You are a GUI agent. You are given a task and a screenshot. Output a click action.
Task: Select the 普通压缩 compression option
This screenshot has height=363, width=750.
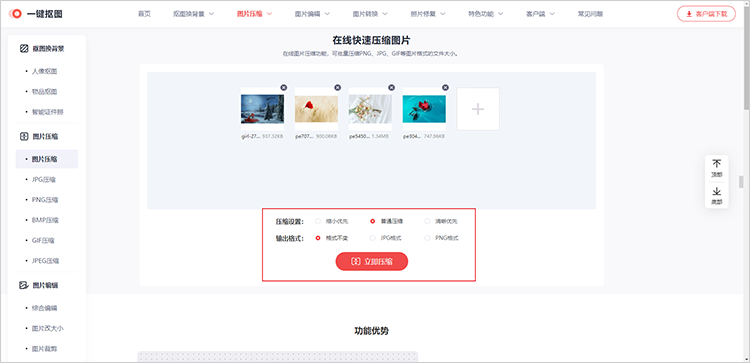(373, 221)
